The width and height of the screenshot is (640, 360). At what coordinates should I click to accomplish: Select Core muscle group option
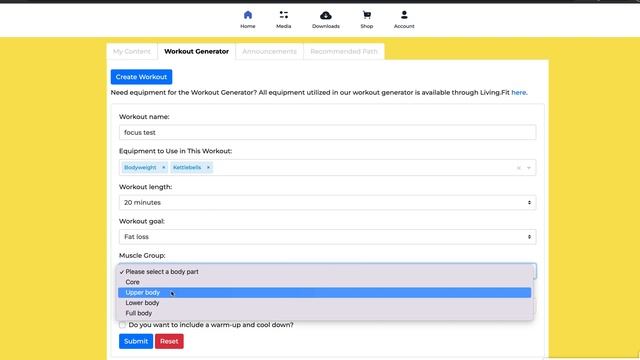click(324, 282)
